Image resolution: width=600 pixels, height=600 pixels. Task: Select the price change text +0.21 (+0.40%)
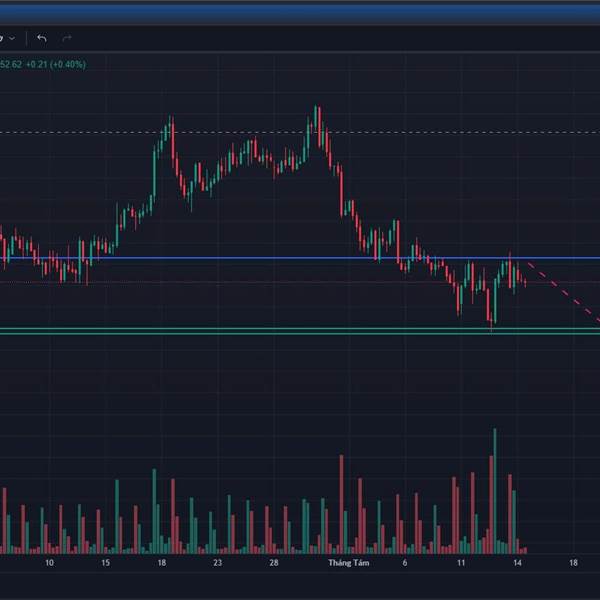click(56, 64)
